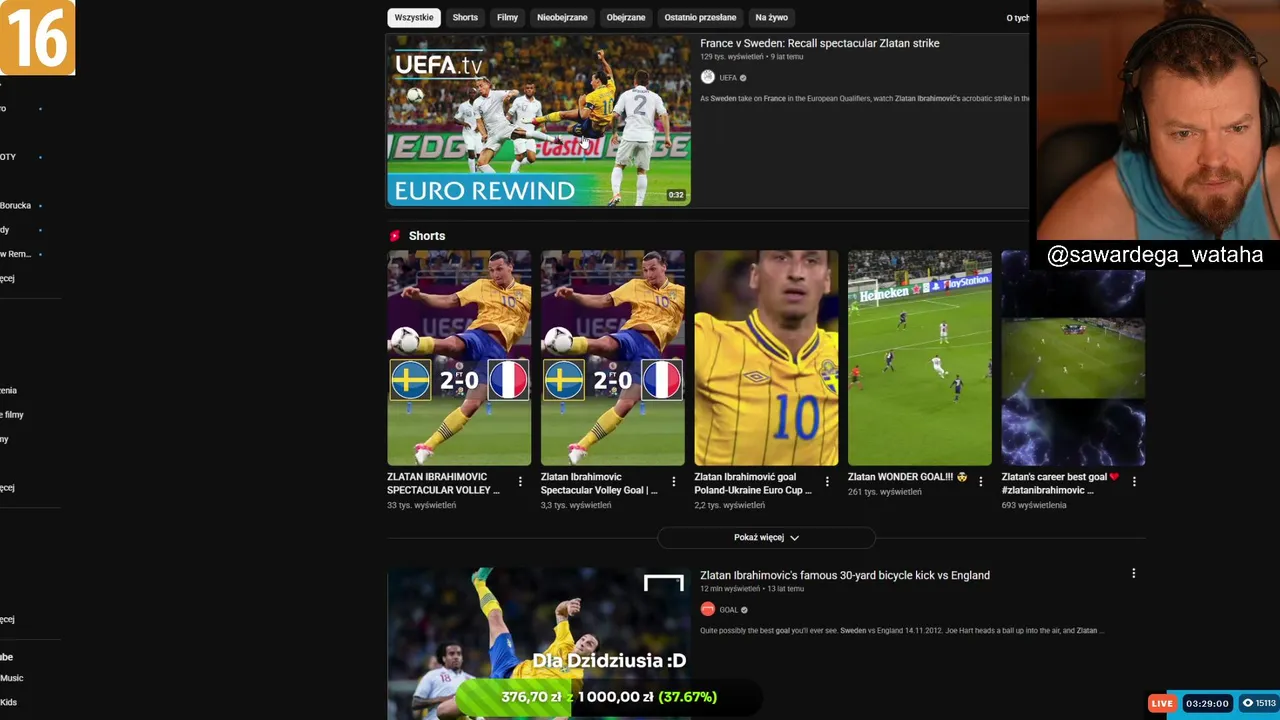Click the Zlatan Ibrahimović goal Poland-Ukraine short title
This screenshot has height=720, width=1280.
[753, 484]
